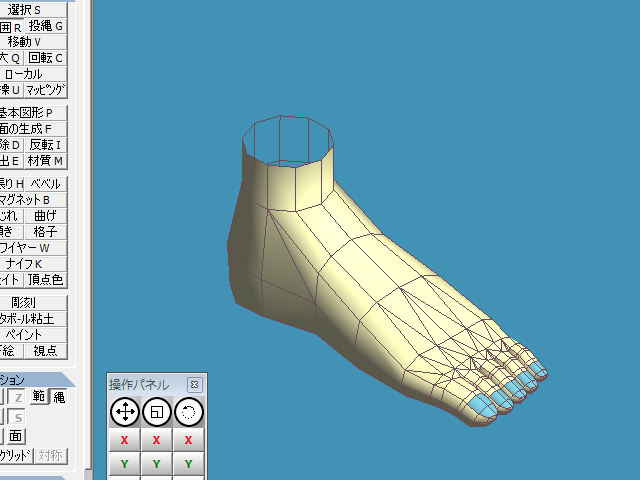The height and width of the screenshot is (480, 640).
Task: Choose the 投縄 G lasso tool
Action: click(x=46, y=26)
